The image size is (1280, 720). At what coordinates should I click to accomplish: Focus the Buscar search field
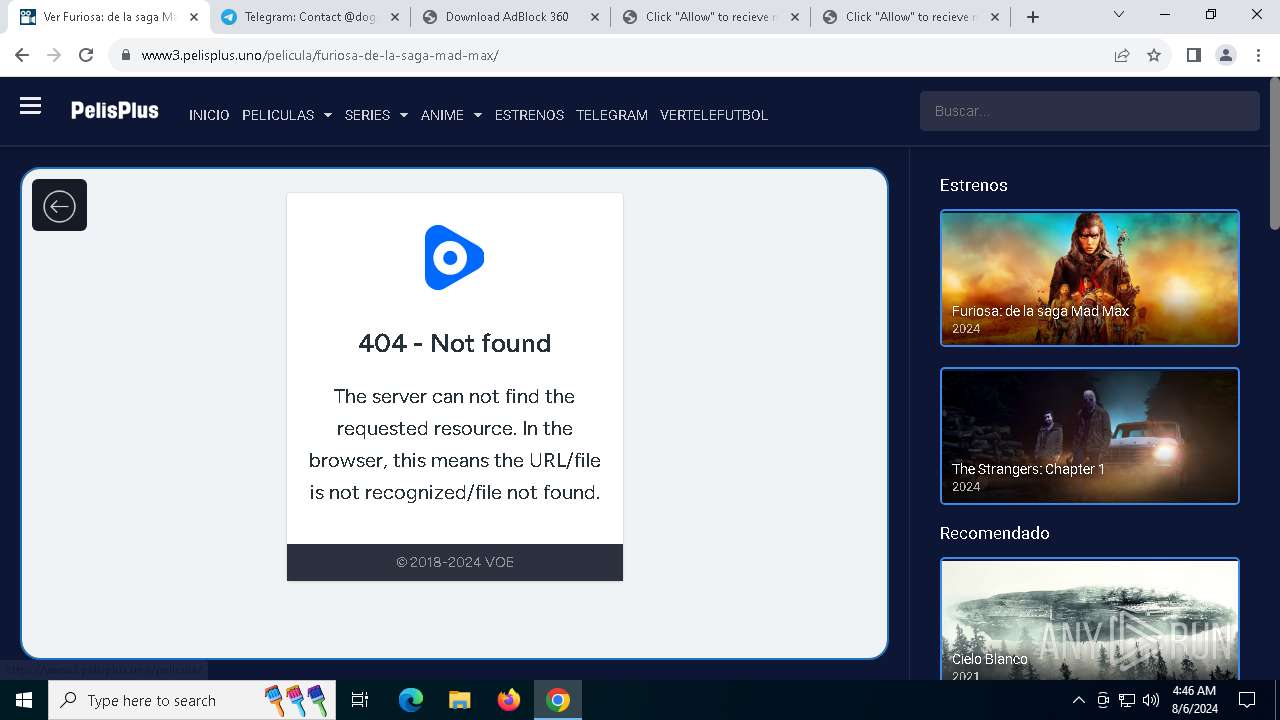(1089, 111)
